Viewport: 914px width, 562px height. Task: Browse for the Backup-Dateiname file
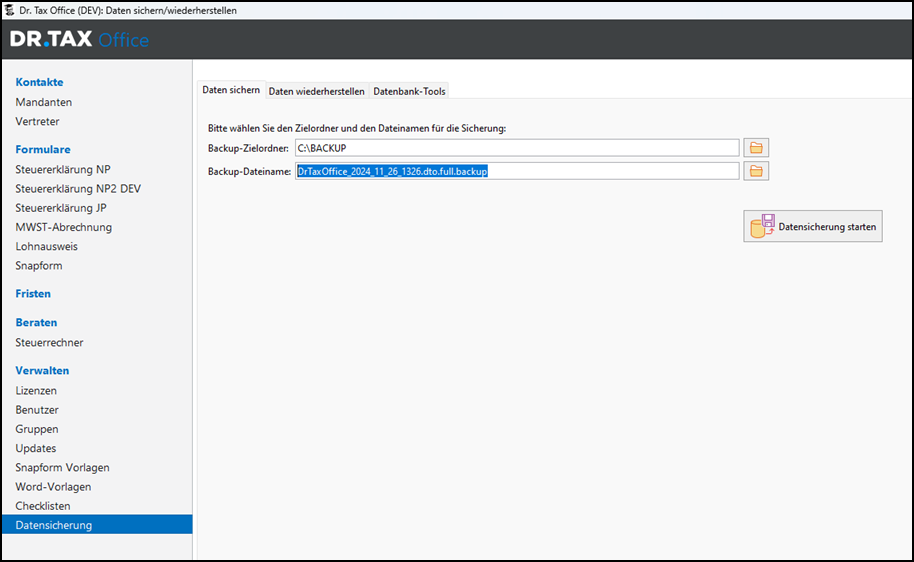(x=756, y=171)
